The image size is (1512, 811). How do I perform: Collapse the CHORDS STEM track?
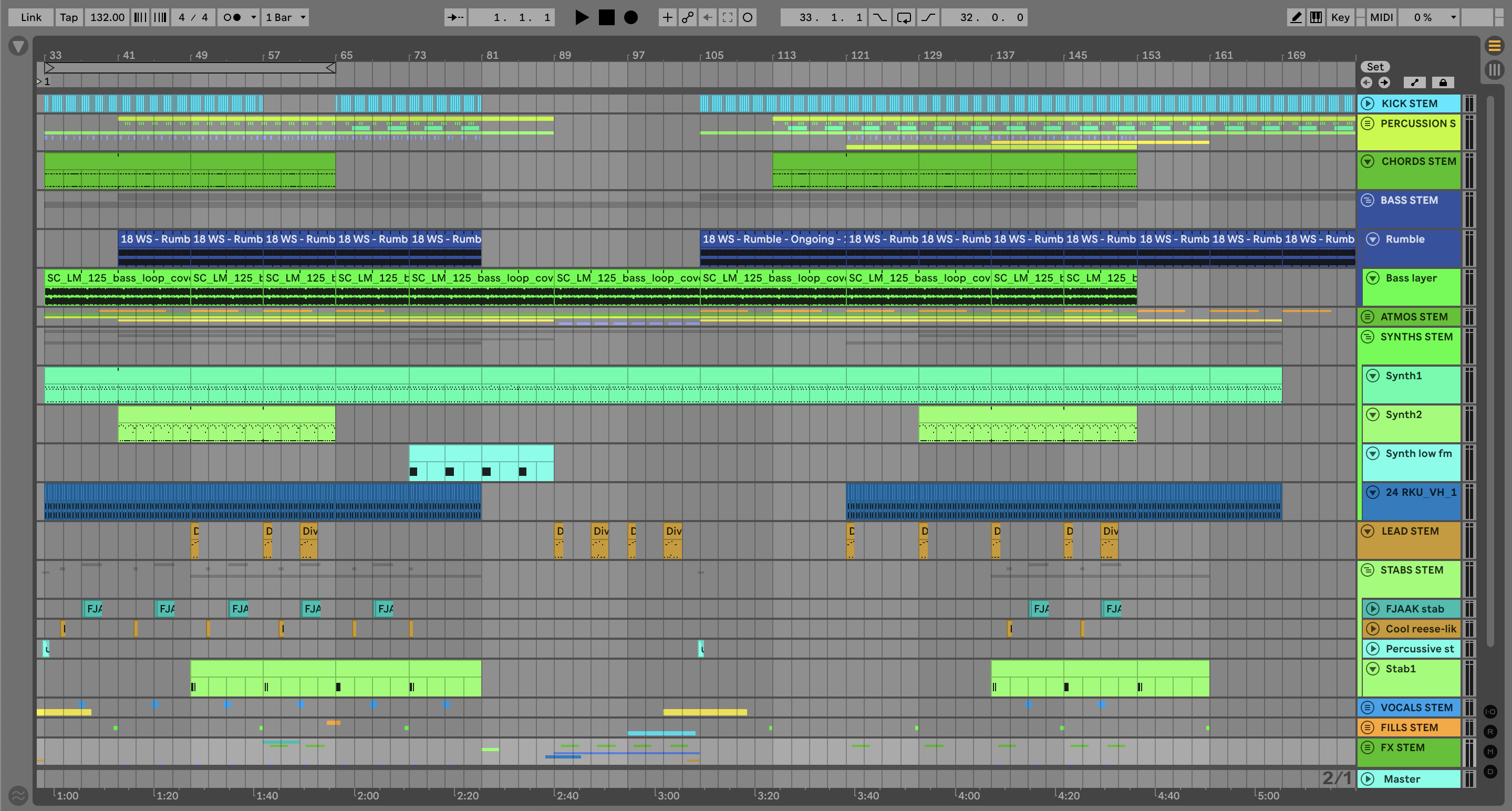pos(1368,161)
